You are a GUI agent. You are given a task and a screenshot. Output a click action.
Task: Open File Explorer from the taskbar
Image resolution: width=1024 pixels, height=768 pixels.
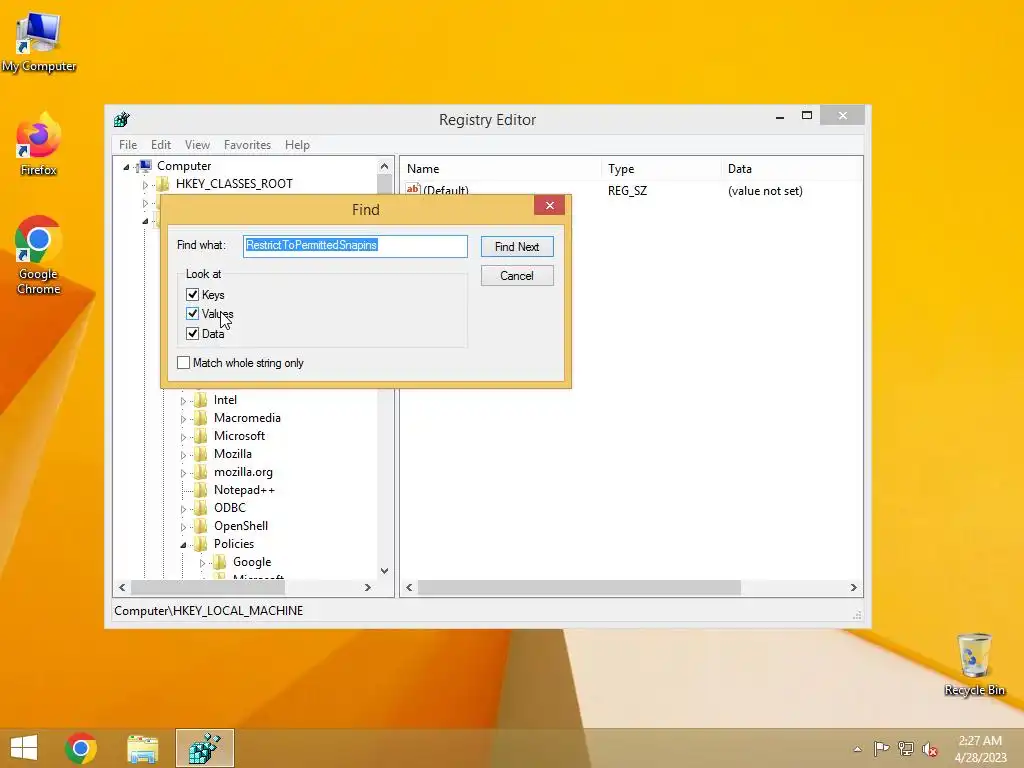click(142, 748)
